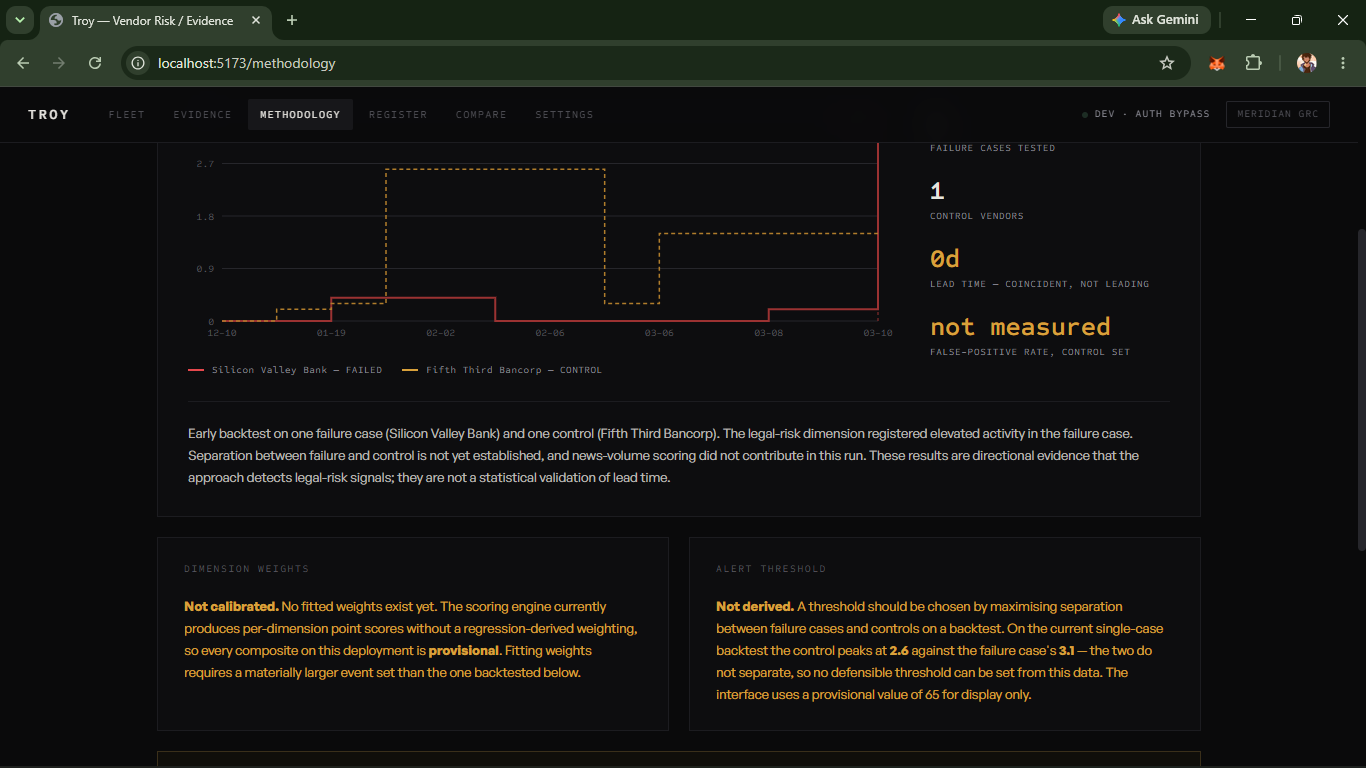Open Settings in top navigation
Image resolution: width=1366 pixels, height=768 pixels.
(564, 115)
